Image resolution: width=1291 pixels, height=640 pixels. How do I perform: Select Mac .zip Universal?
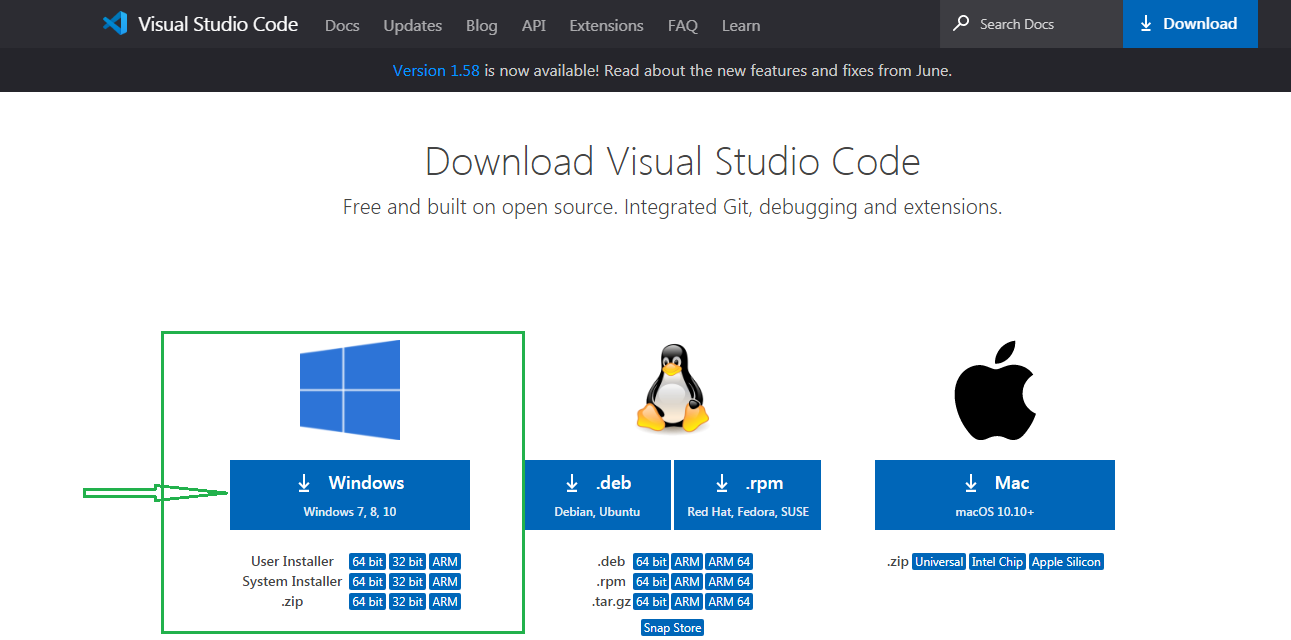pyautogui.click(x=939, y=562)
